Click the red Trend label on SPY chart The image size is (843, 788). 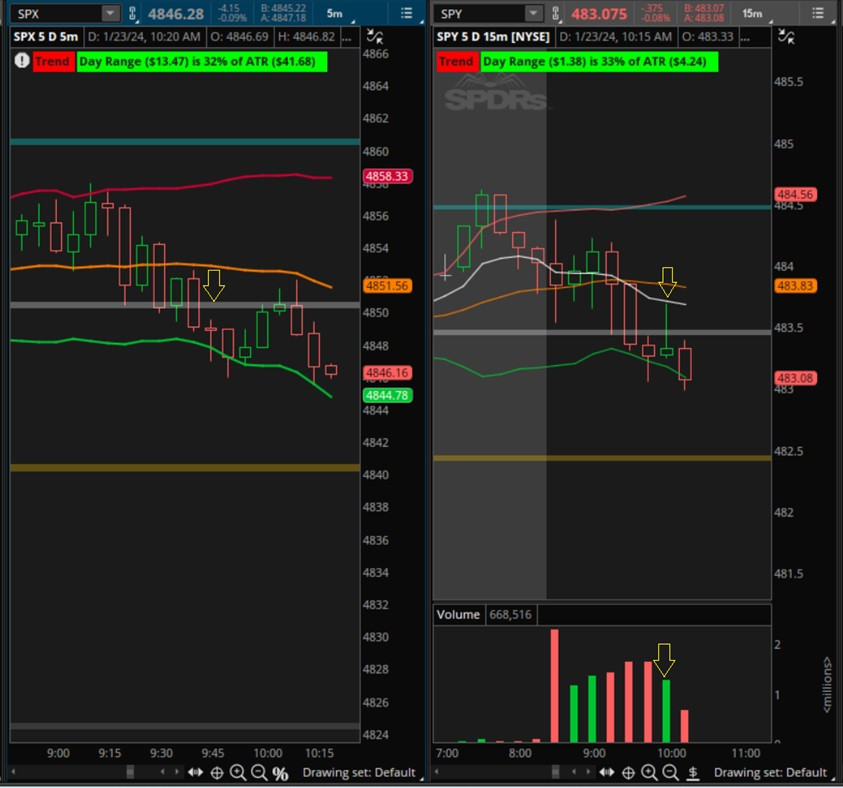click(456, 61)
